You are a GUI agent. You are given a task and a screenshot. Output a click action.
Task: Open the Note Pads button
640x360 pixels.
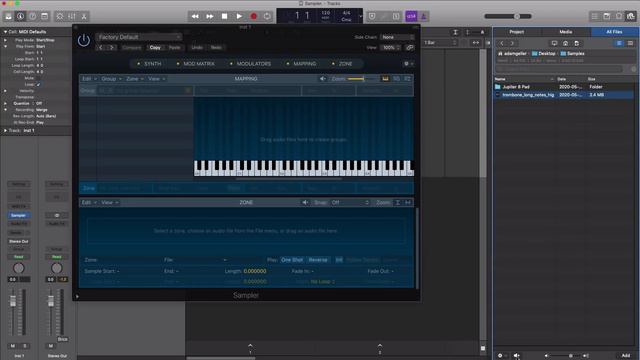(607, 16)
